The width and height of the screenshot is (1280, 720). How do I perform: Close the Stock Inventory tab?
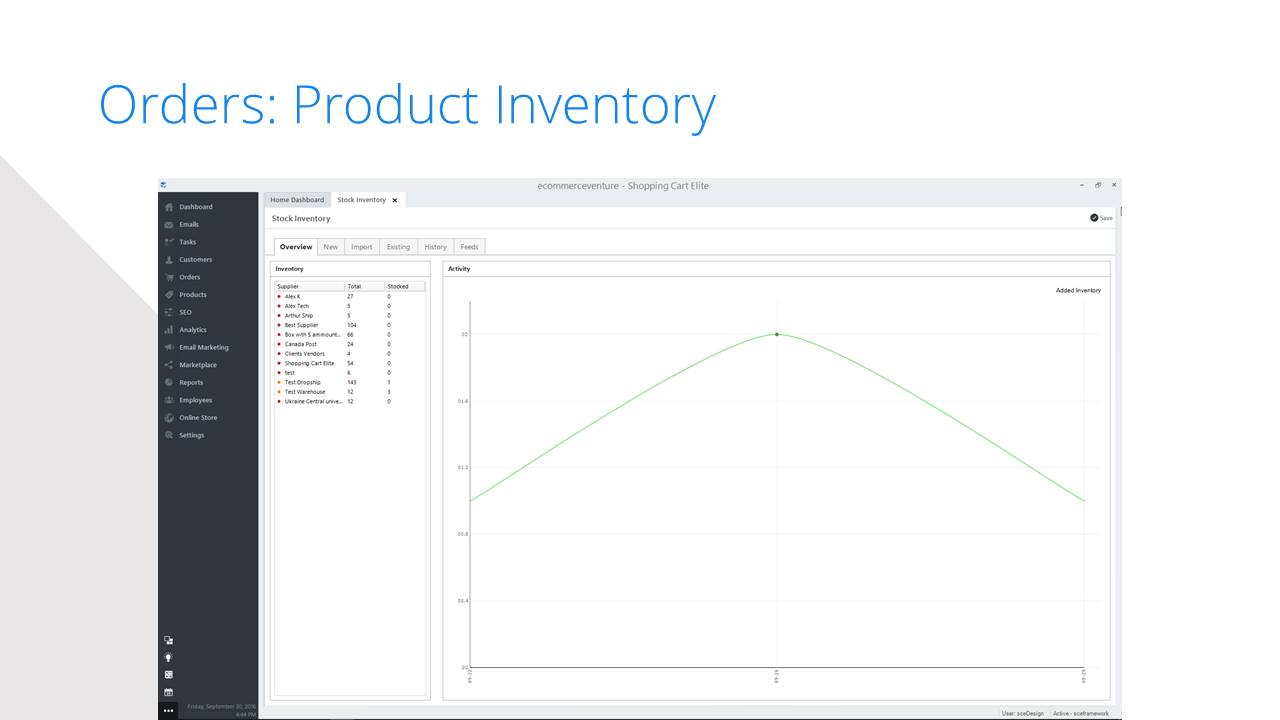394,200
